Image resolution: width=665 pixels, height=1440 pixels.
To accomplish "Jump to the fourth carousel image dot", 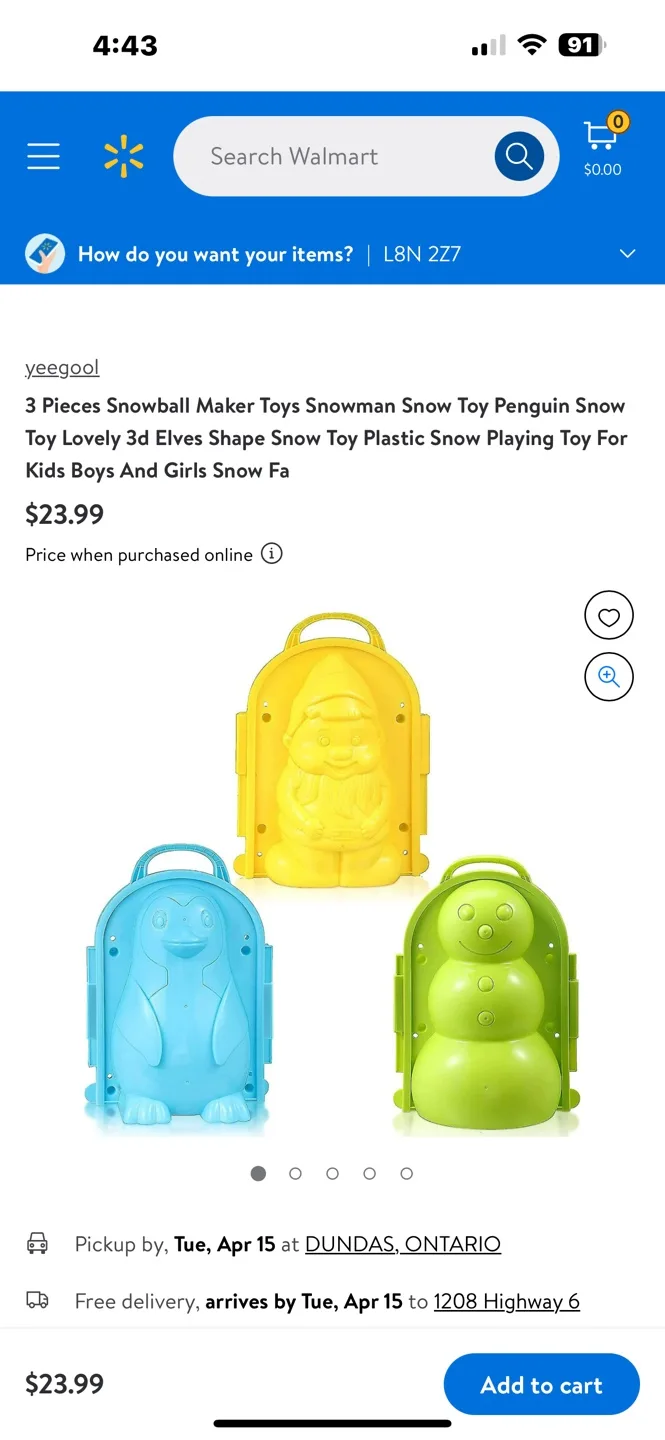I will click(x=369, y=1174).
